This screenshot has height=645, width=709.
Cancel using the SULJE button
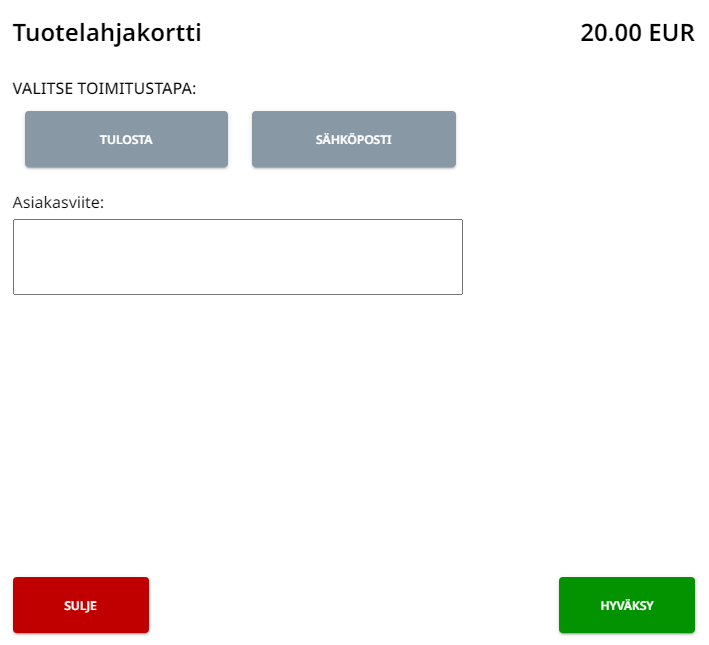click(81, 605)
